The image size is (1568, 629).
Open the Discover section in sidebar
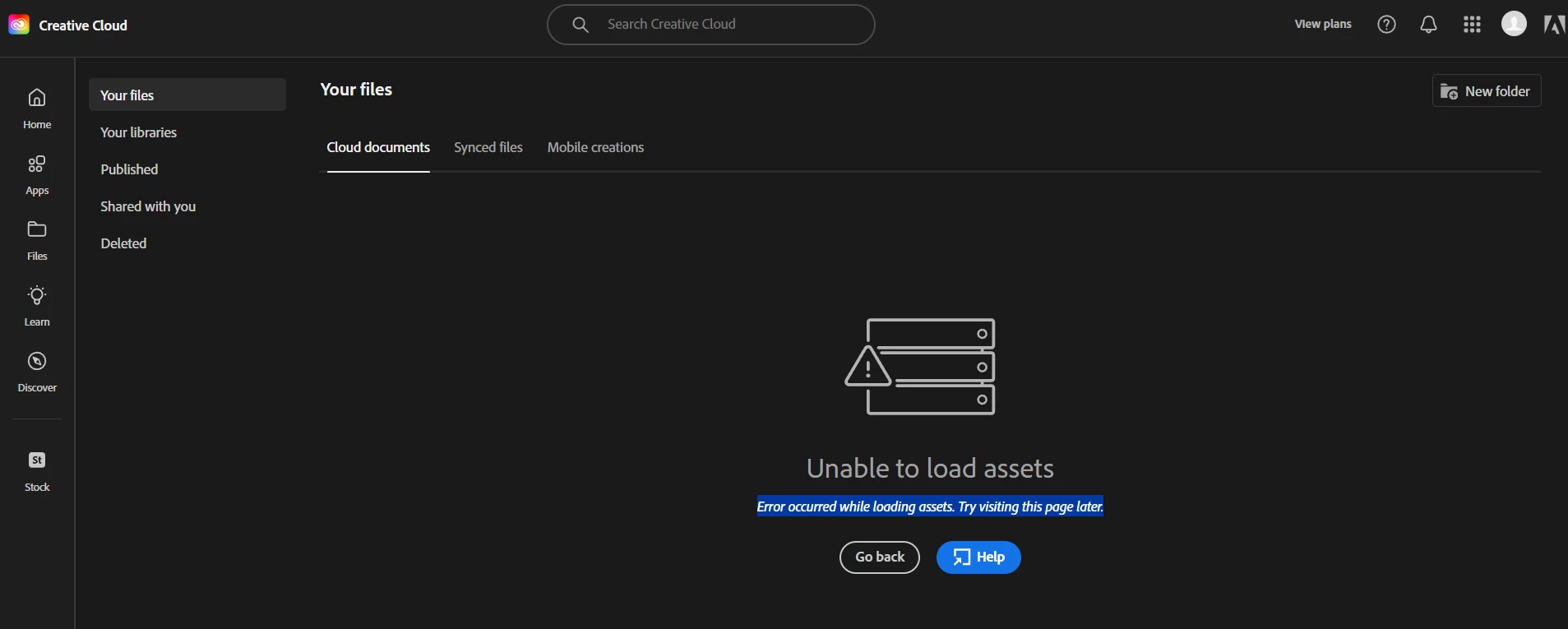(37, 372)
